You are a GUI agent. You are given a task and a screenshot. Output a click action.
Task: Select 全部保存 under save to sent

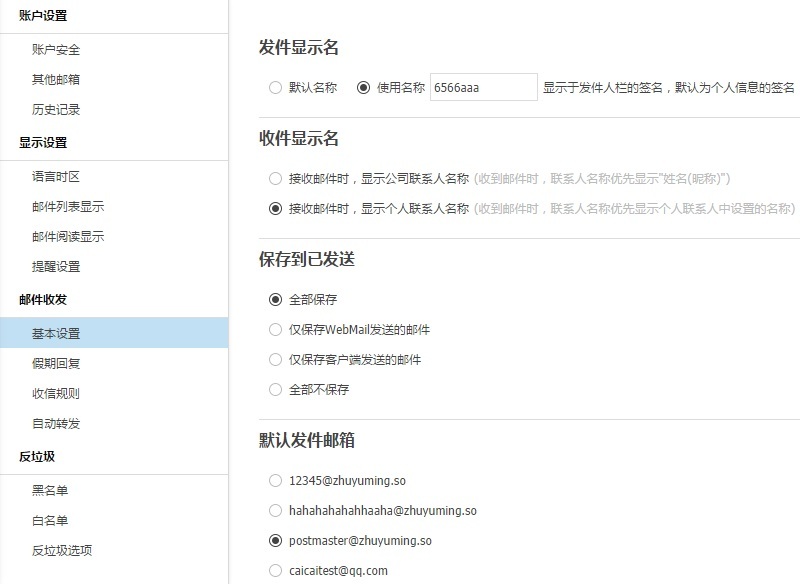click(x=275, y=299)
